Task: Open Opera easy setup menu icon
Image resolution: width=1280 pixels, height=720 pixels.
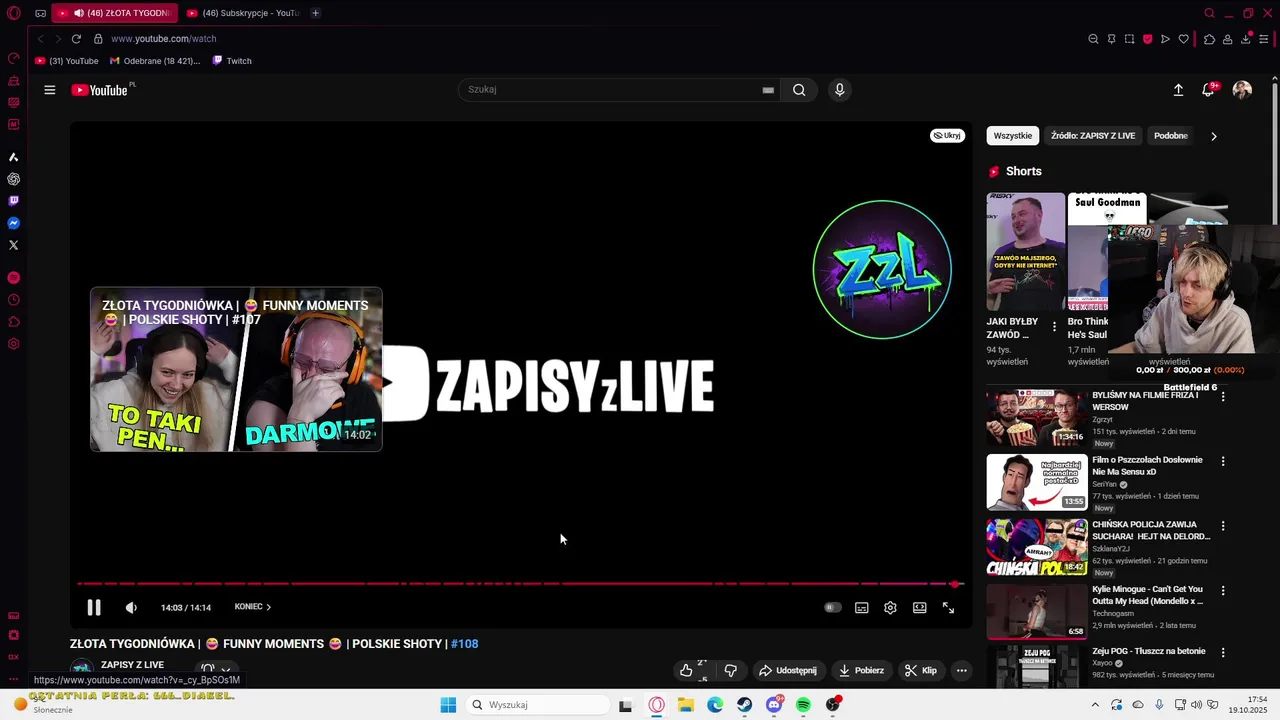Action: click(x=1264, y=39)
